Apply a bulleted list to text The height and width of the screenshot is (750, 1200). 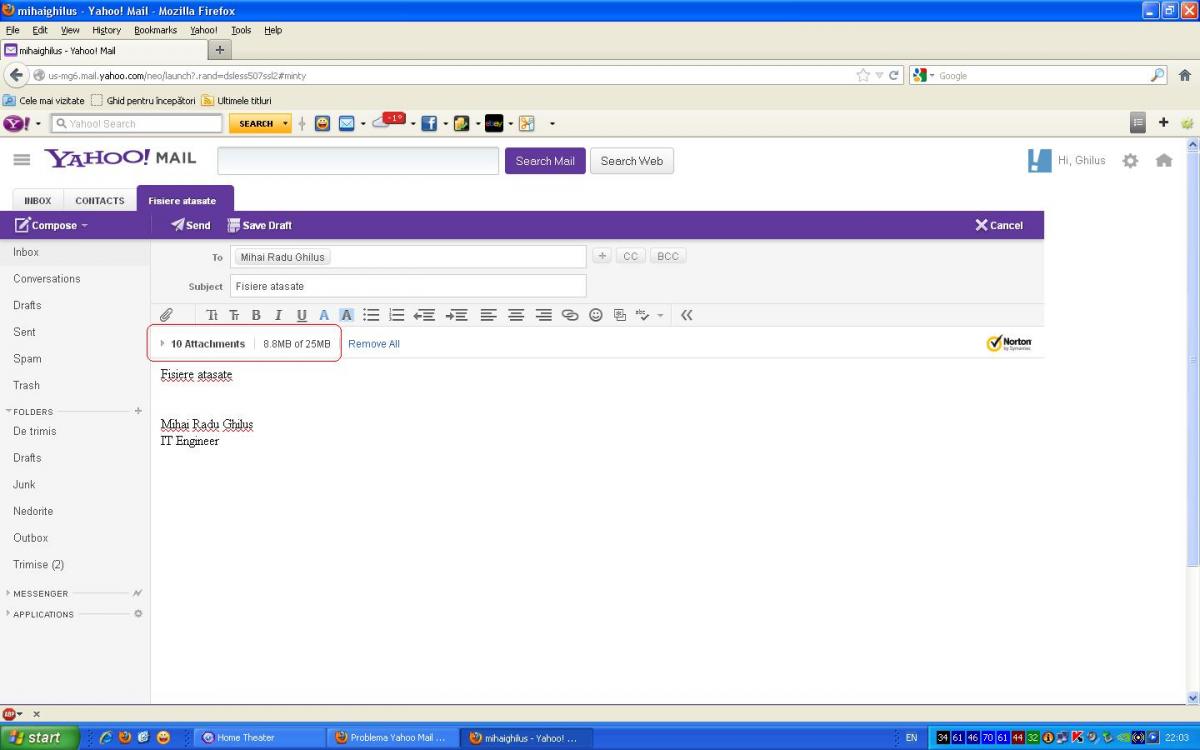(x=371, y=315)
